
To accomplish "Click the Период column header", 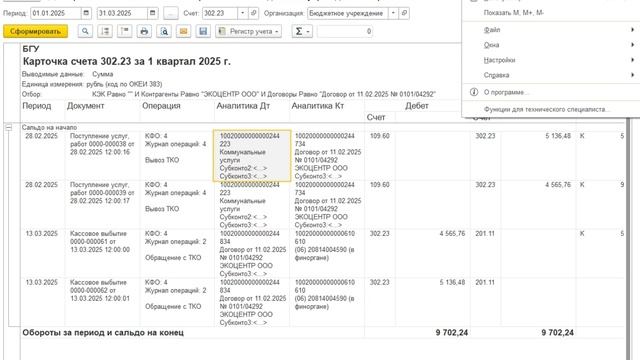I will pyautogui.click(x=37, y=106).
